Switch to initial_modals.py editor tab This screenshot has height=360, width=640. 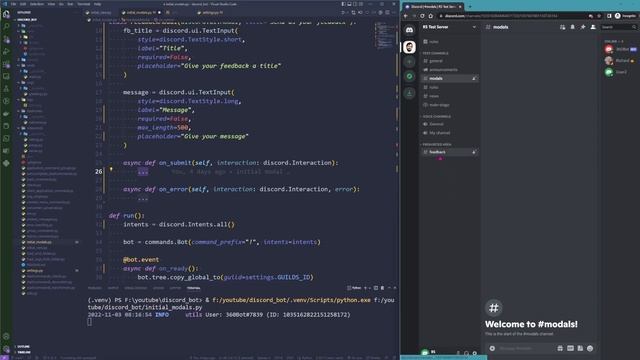140,13
